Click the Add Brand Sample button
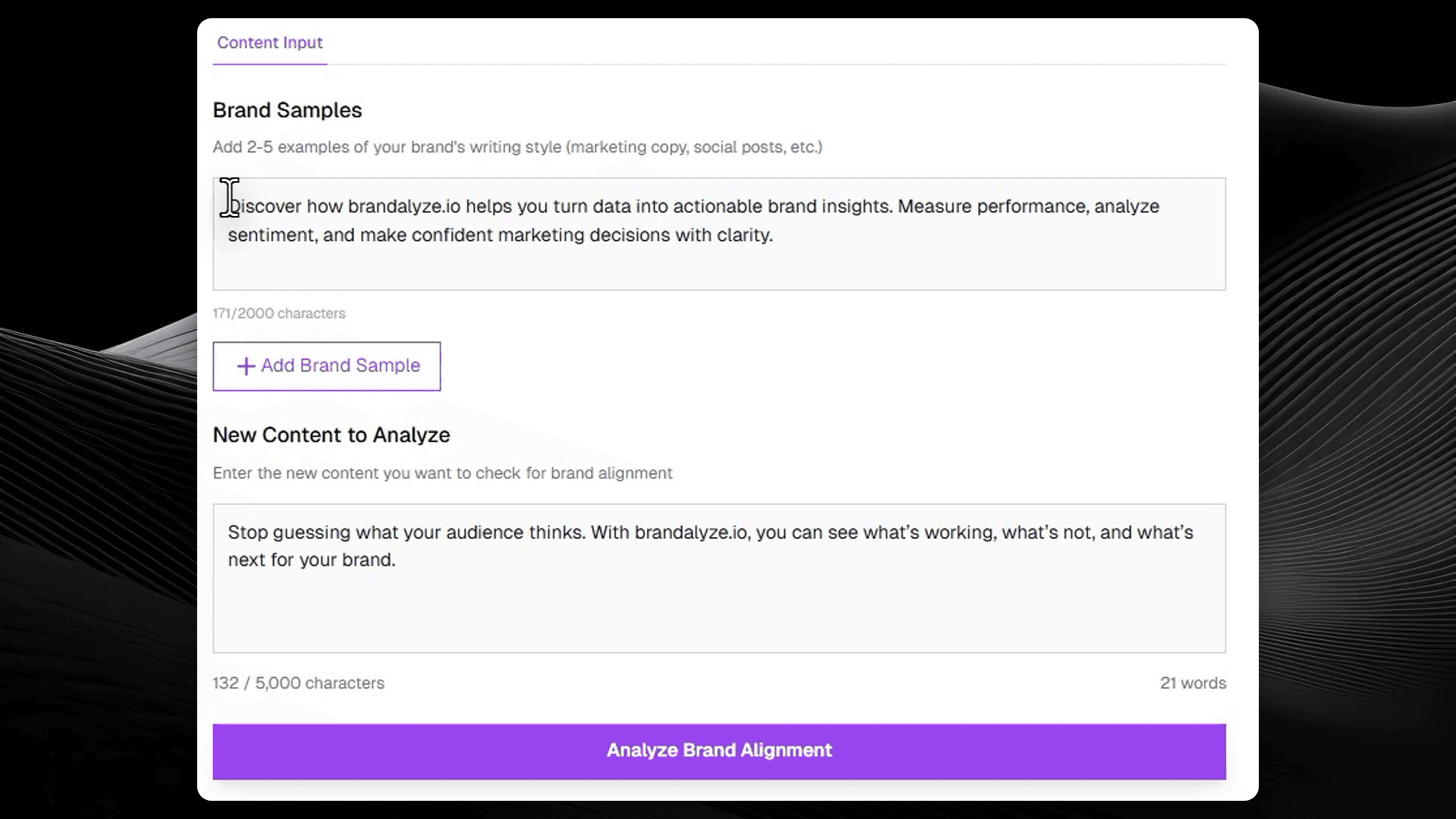Image resolution: width=1456 pixels, height=819 pixels. click(326, 366)
